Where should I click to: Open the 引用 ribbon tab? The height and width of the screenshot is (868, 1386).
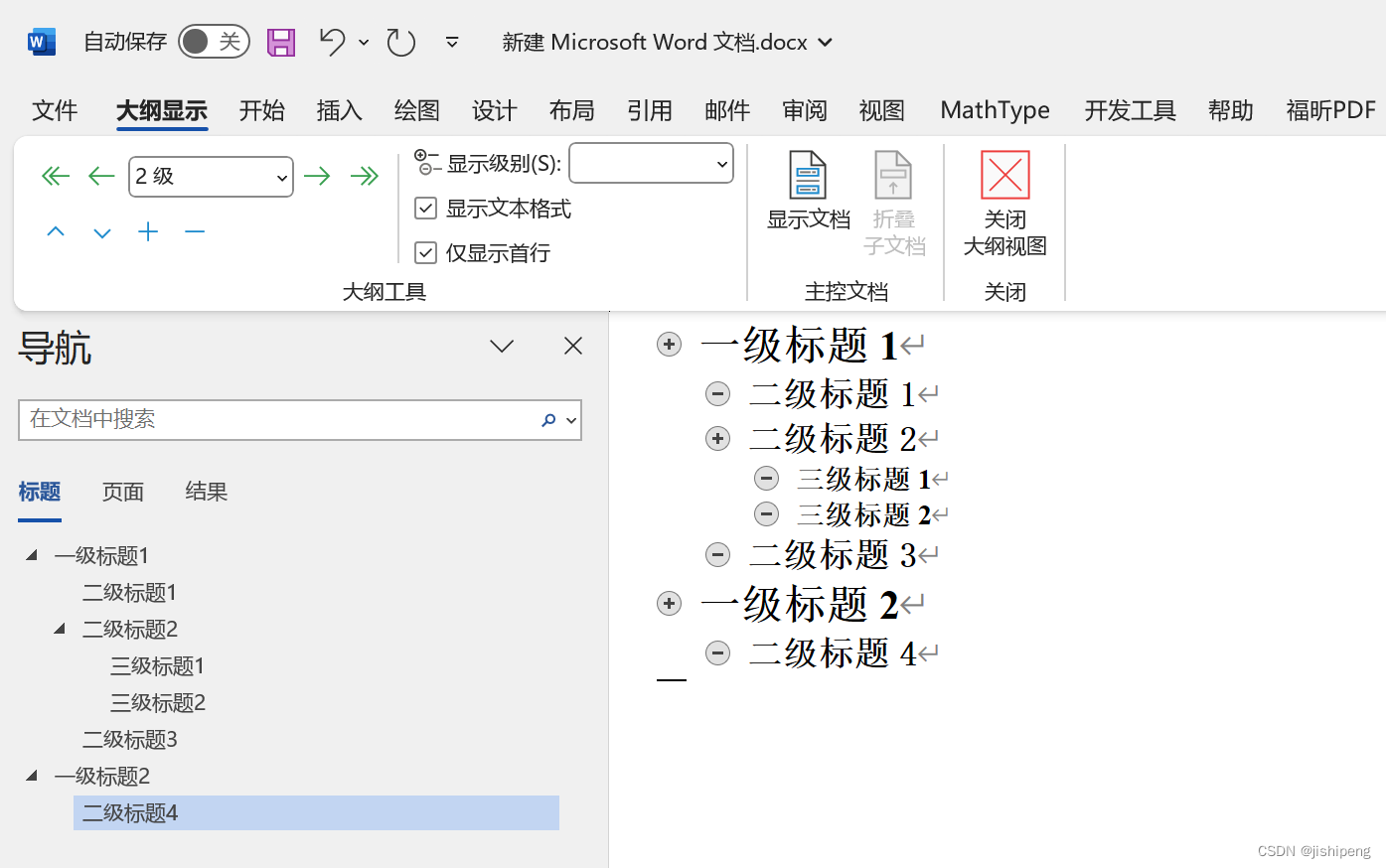[x=650, y=110]
